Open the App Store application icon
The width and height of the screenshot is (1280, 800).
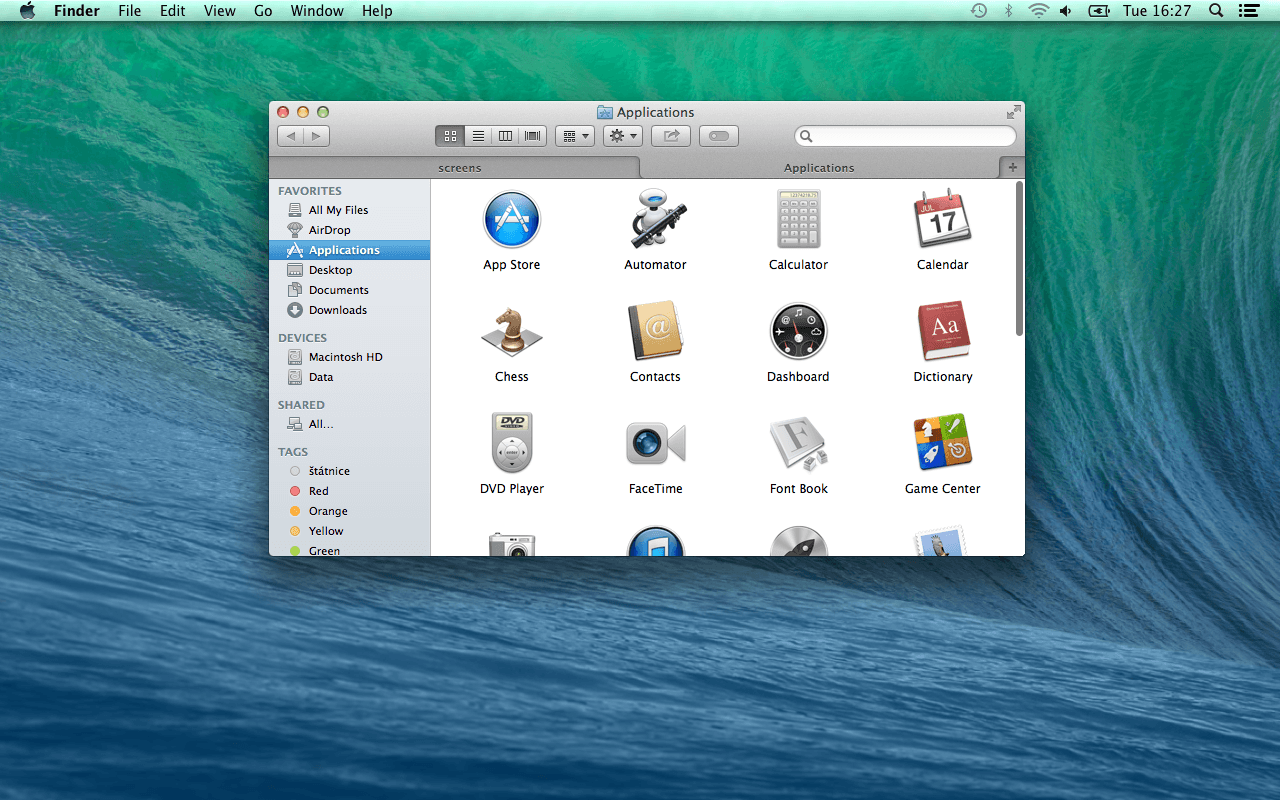pyautogui.click(x=511, y=220)
